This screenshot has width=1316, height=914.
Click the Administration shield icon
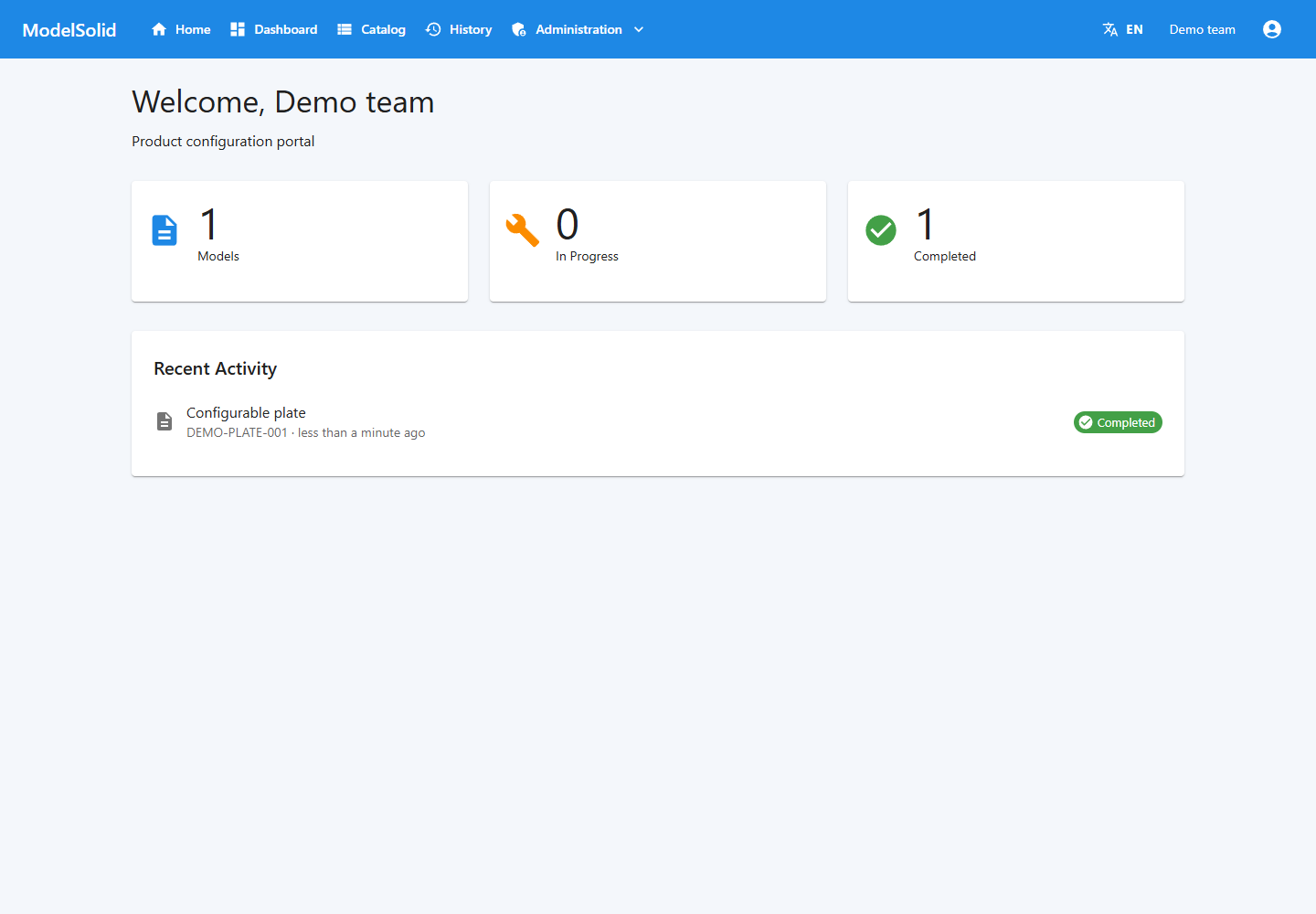519,29
